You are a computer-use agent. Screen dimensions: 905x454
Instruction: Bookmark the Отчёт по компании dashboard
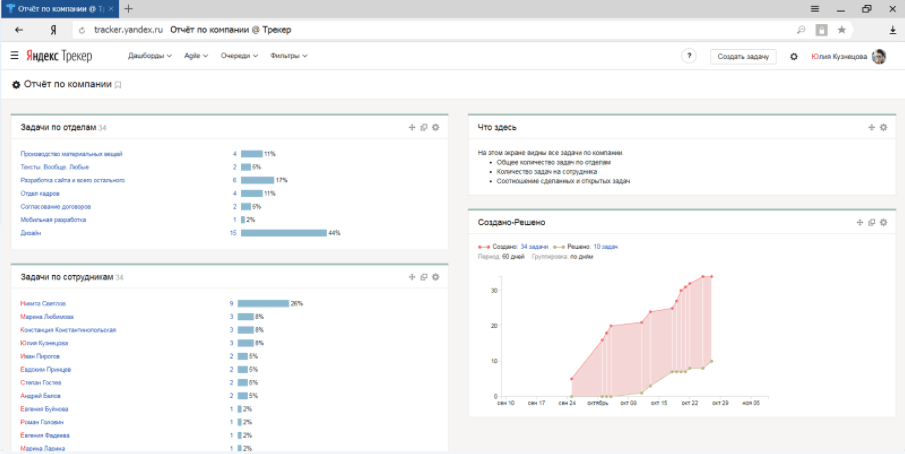click(x=118, y=85)
